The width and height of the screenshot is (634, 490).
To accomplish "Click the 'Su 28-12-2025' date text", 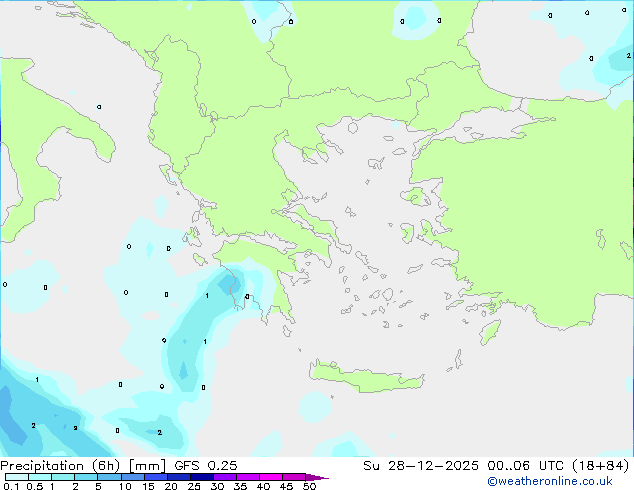I will click(x=421, y=466).
